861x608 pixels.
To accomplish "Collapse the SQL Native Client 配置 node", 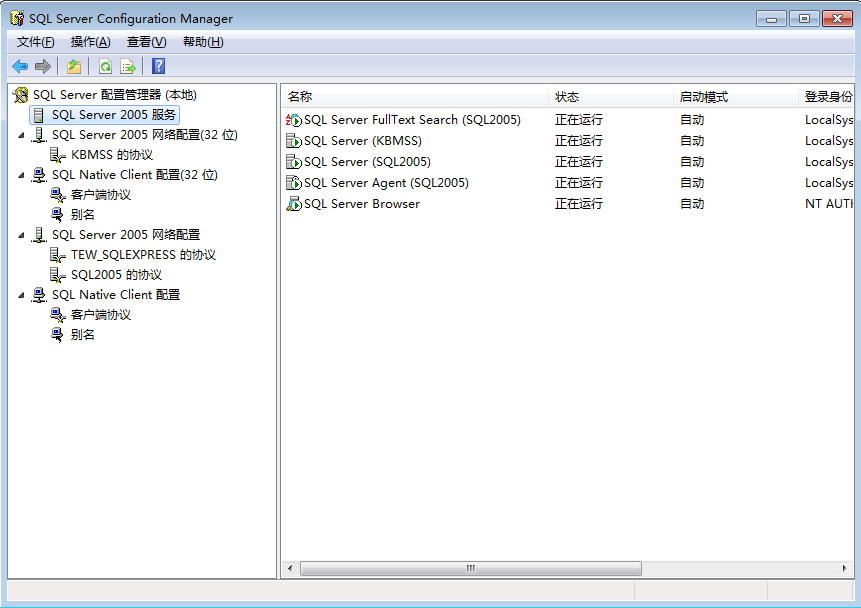I will coord(21,295).
